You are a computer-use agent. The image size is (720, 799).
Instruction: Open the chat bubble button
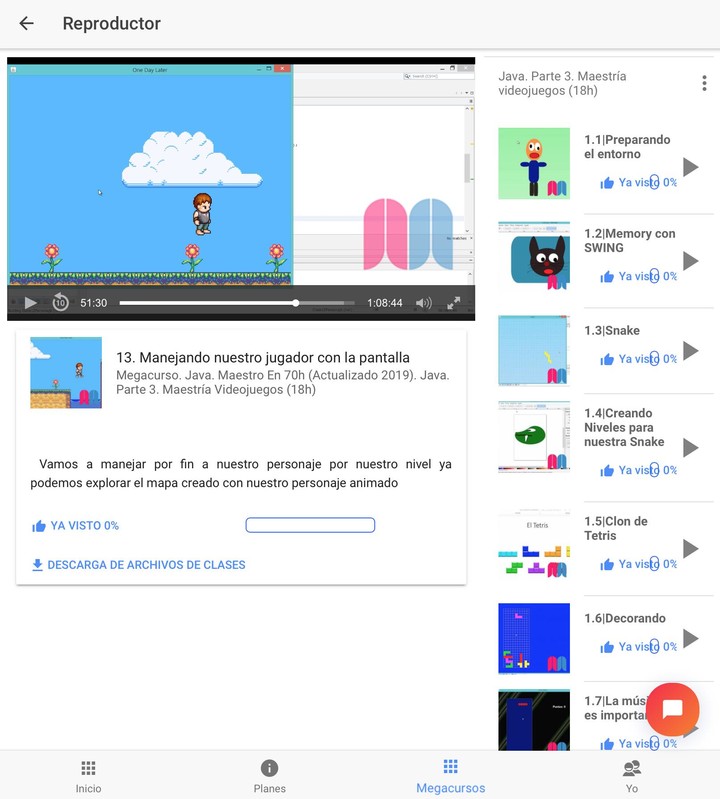click(x=672, y=709)
